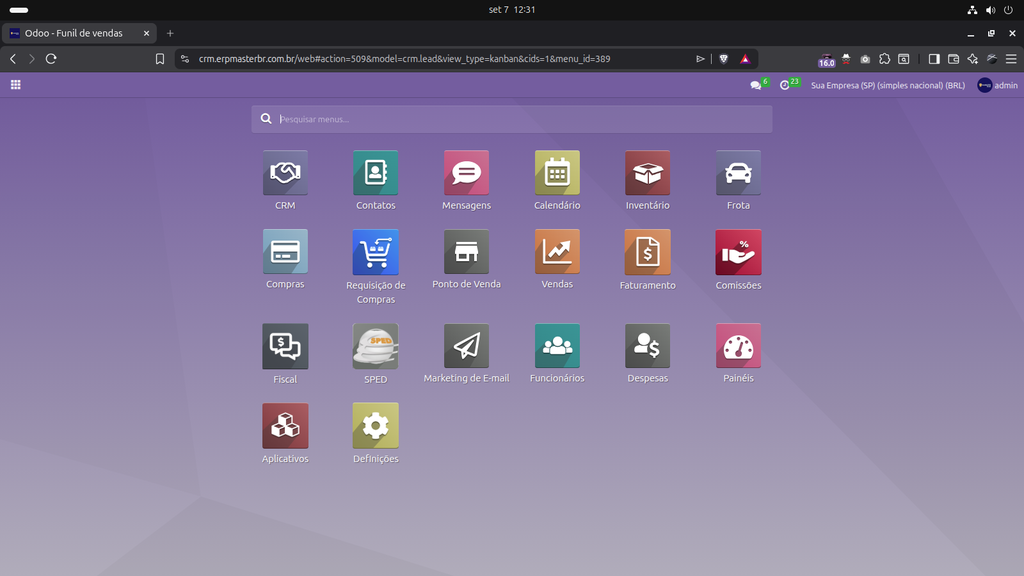Open the Leo AI assistant icon
The width and height of the screenshot is (1024, 576).
coord(972,59)
